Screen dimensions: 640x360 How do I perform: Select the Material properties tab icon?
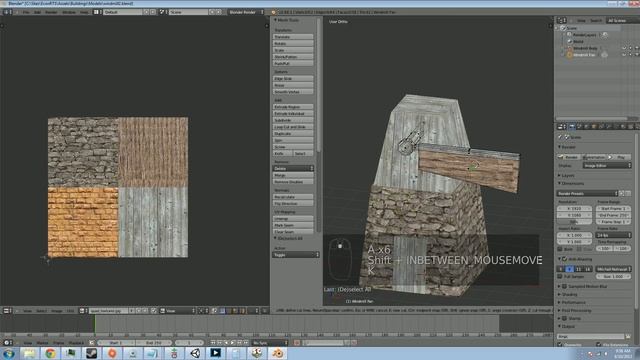pyautogui.click(x=623, y=127)
